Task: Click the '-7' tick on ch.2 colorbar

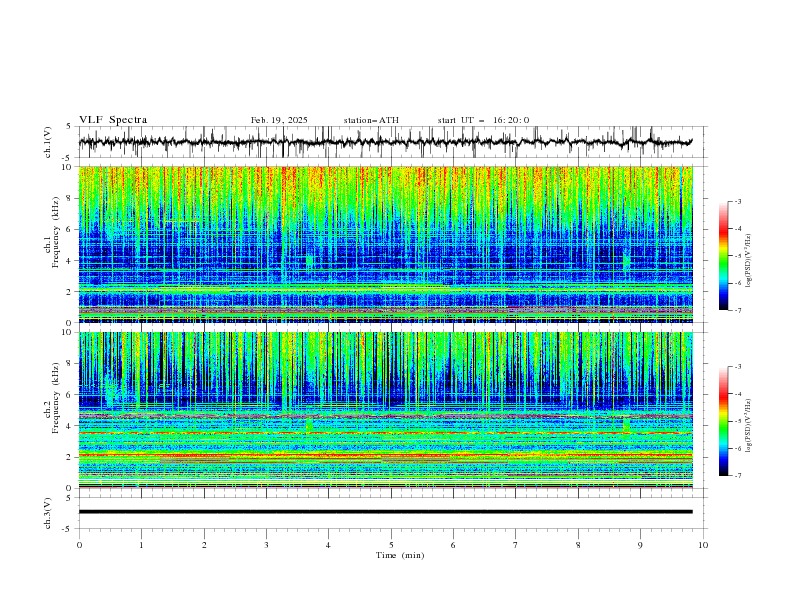Action: pyautogui.click(x=738, y=475)
